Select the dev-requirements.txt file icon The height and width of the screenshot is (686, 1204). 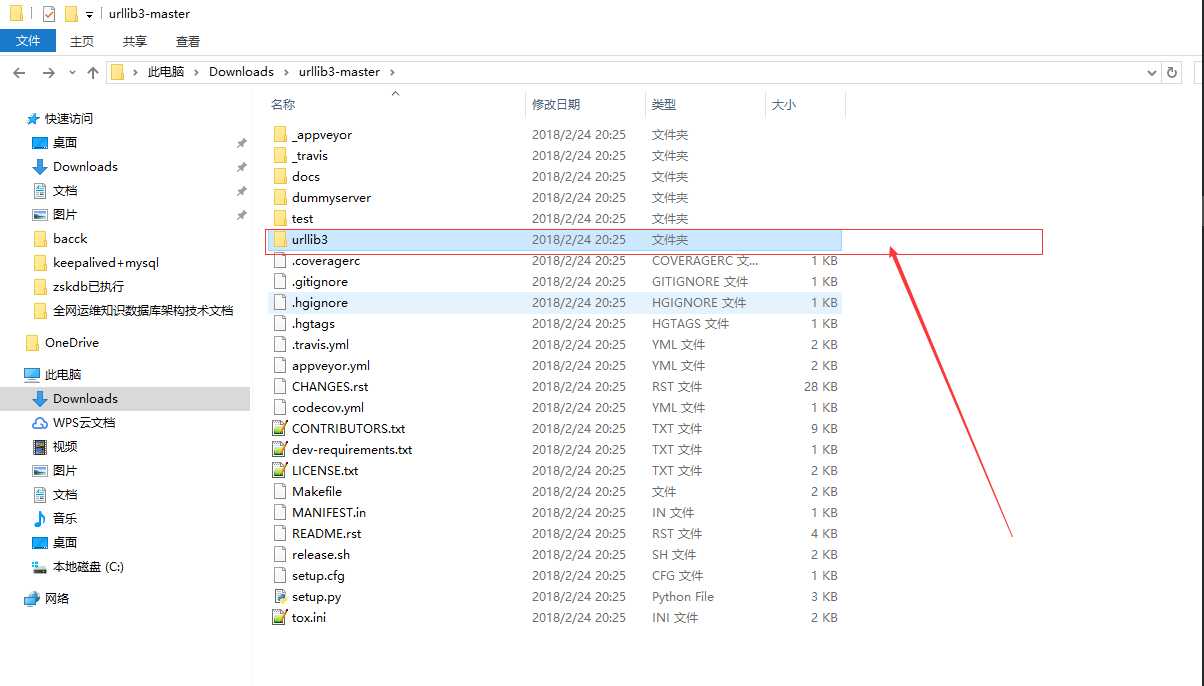[280, 449]
